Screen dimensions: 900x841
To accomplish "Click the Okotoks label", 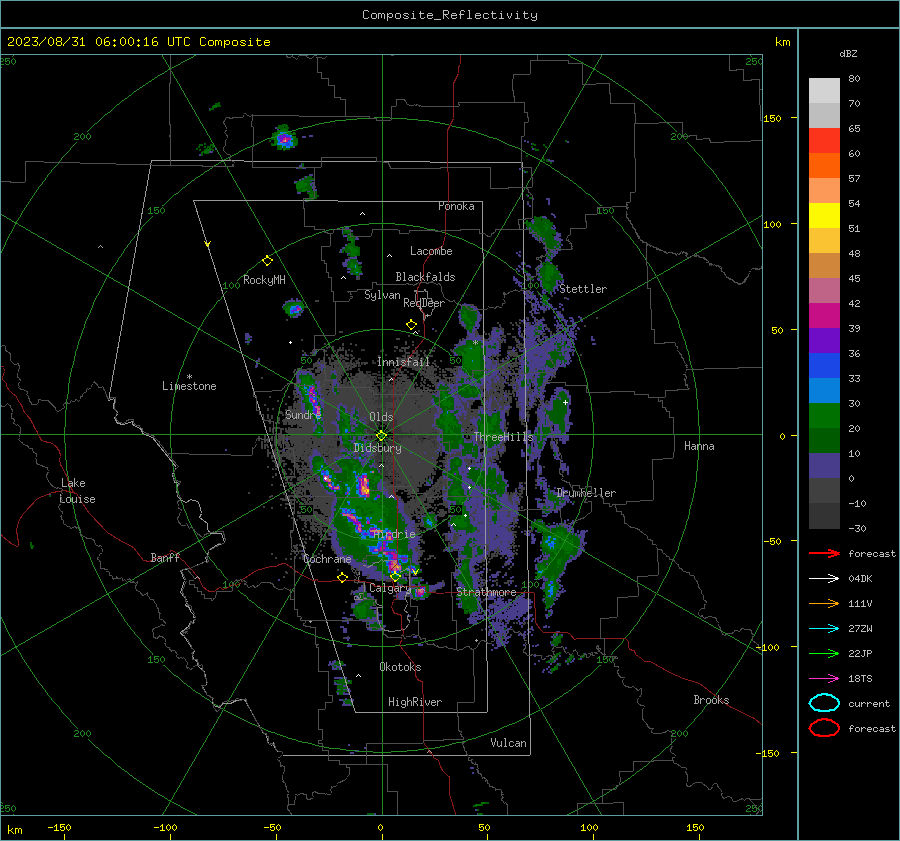I will tap(400, 667).
